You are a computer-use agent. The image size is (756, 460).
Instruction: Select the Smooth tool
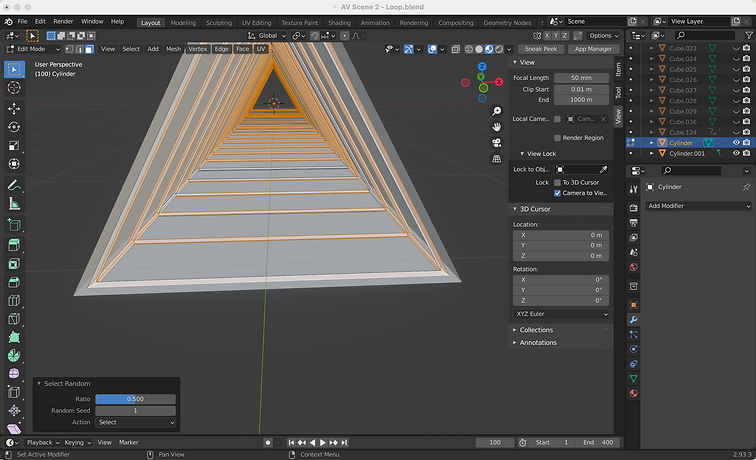coord(14,374)
